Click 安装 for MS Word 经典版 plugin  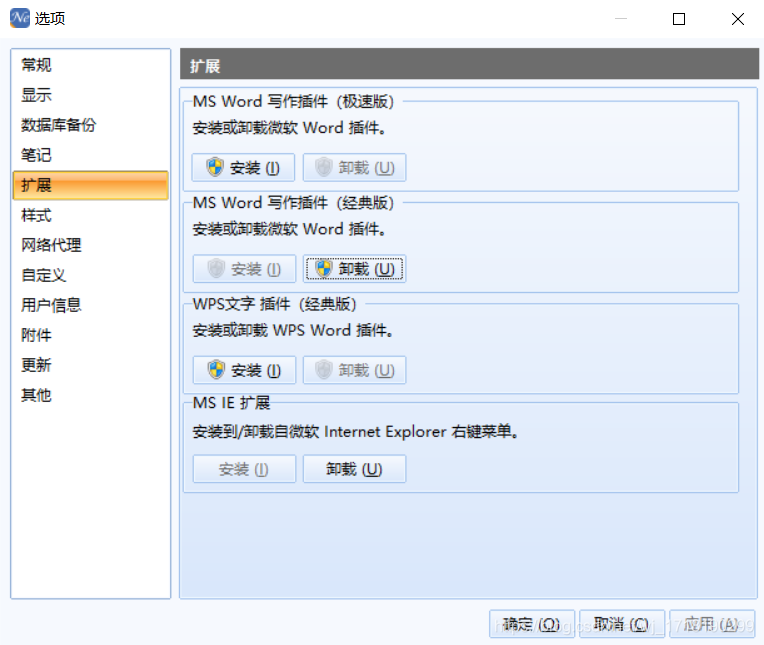[x=244, y=269]
